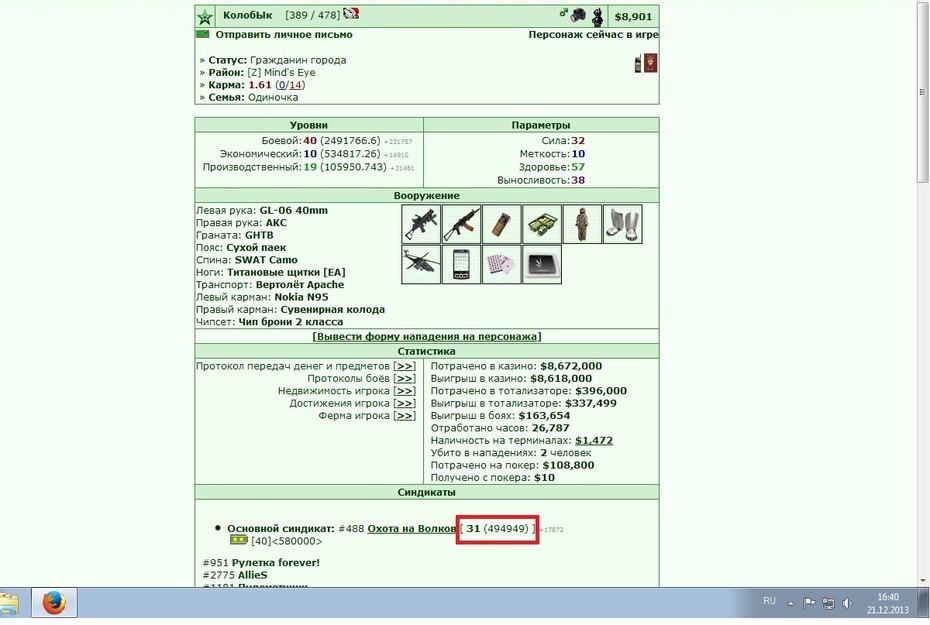Click the Здоровье value 57

pos(578,167)
